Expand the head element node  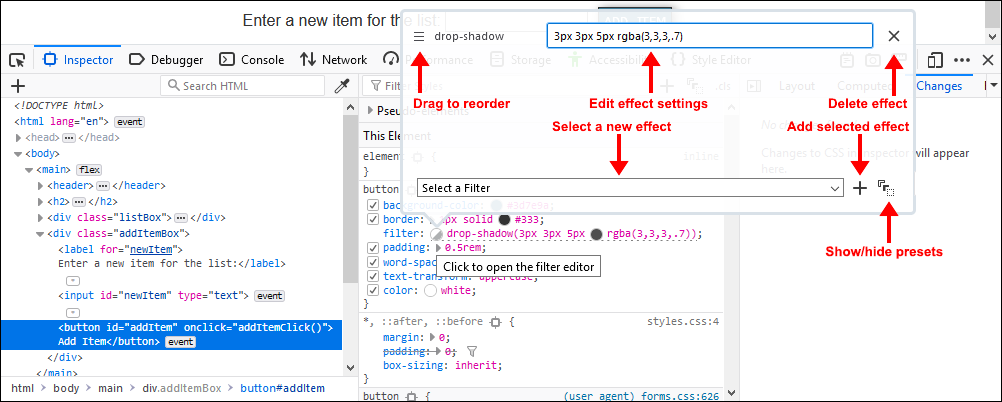pyautogui.click(x=19, y=137)
